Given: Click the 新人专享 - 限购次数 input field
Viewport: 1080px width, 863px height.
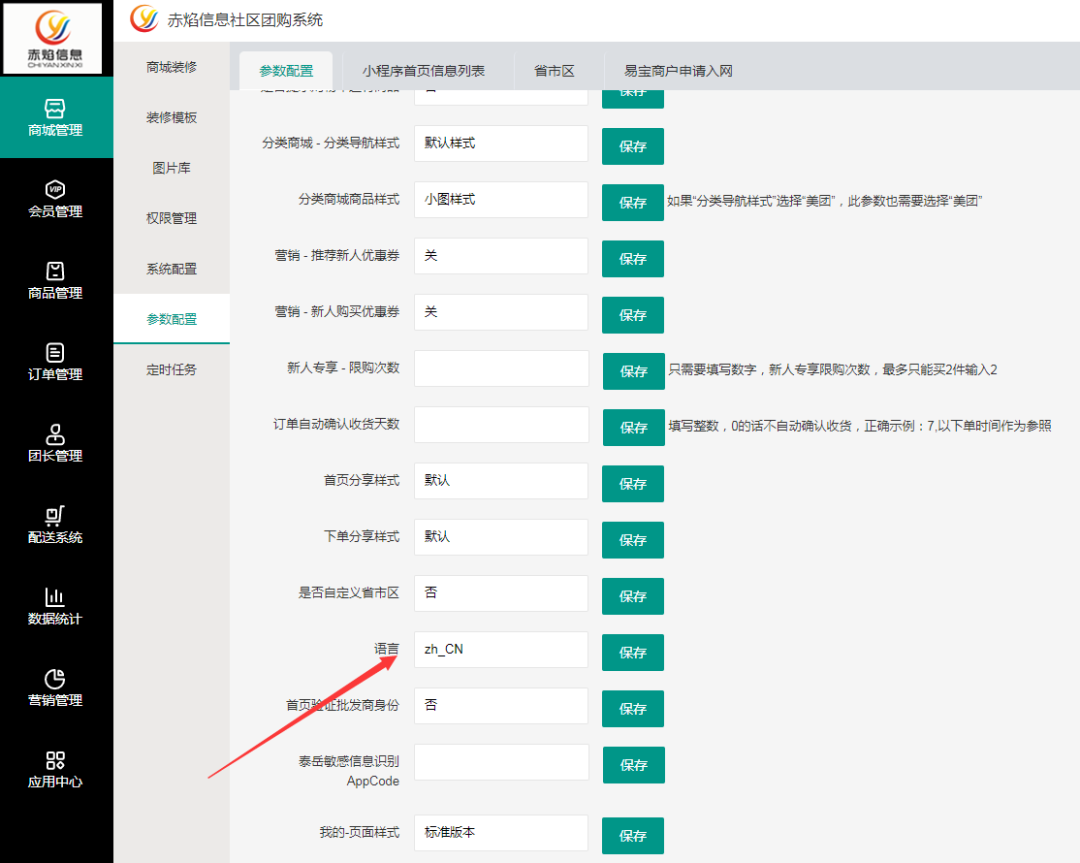Looking at the screenshot, I should click(501, 368).
